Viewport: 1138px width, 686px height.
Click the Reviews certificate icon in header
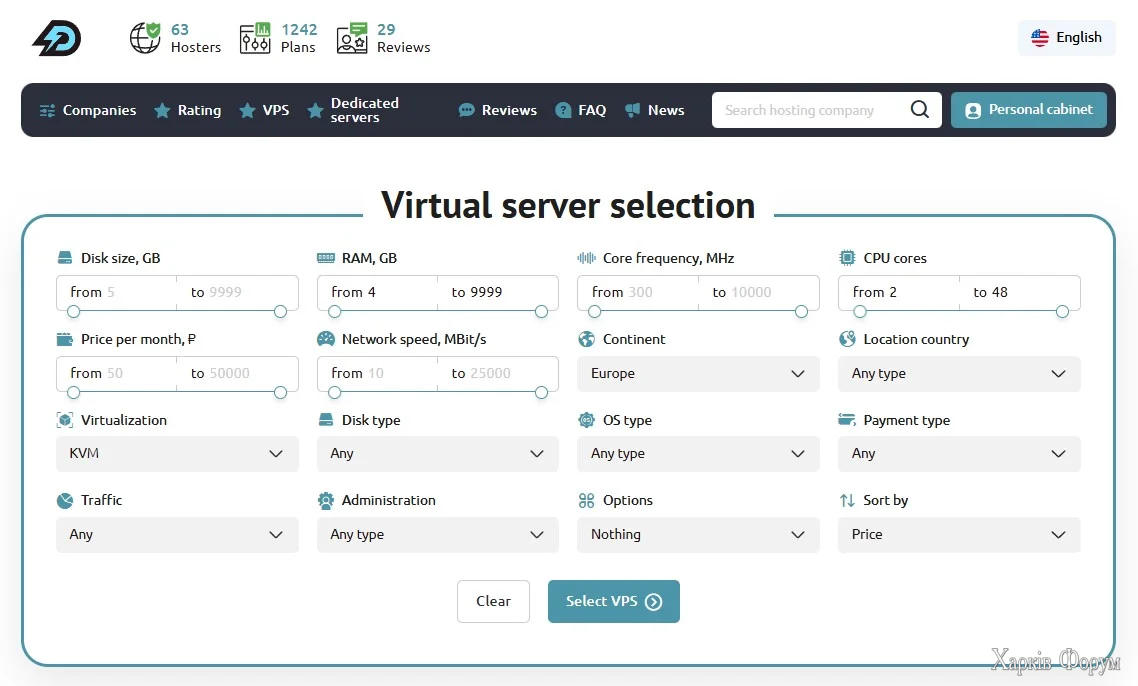[352, 38]
